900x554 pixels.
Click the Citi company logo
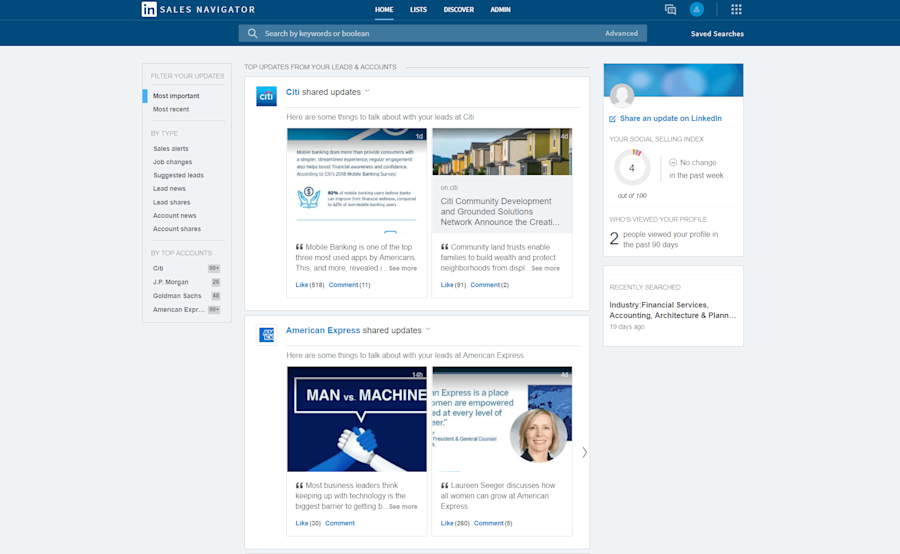point(266,96)
